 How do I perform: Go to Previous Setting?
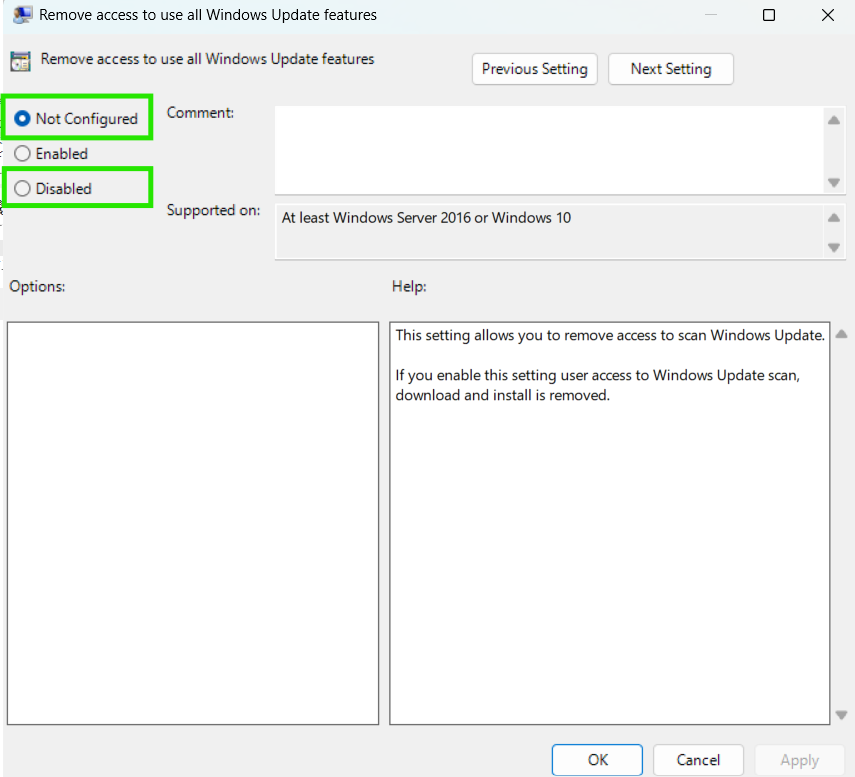pyautogui.click(x=534, y=69)
